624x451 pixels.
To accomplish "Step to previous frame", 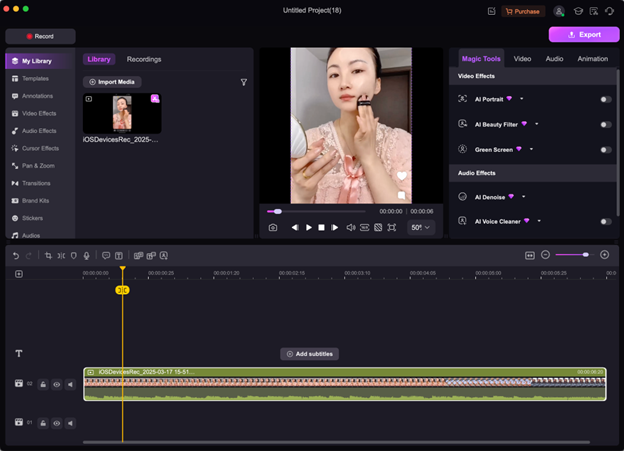I will click(x=295, y=227).
